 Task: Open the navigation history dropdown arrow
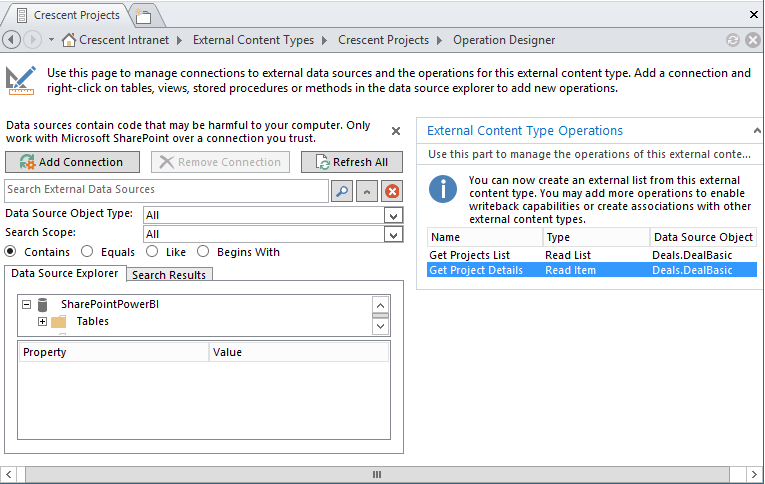pyautogui.click(x=51, y=40)
